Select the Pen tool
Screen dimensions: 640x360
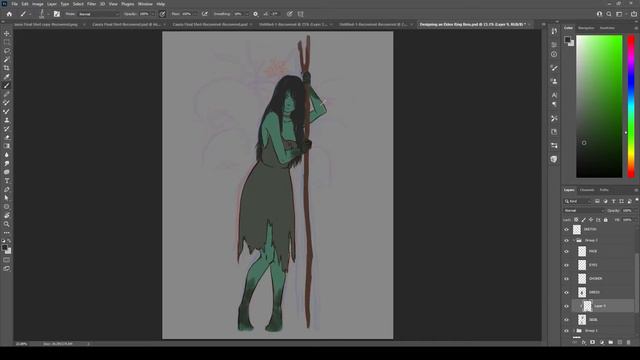pyautogui.click(x=7, y=190)
